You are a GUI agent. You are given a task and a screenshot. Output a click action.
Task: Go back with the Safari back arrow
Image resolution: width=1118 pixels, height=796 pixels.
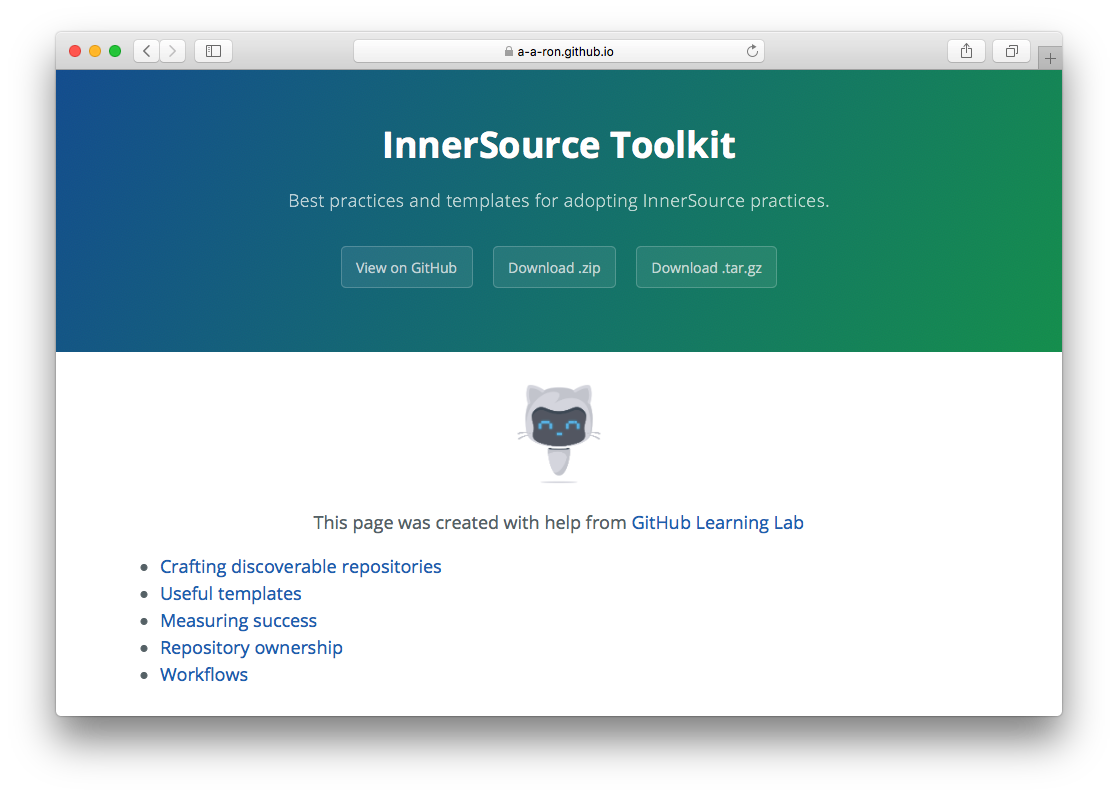tap(146, 51)
